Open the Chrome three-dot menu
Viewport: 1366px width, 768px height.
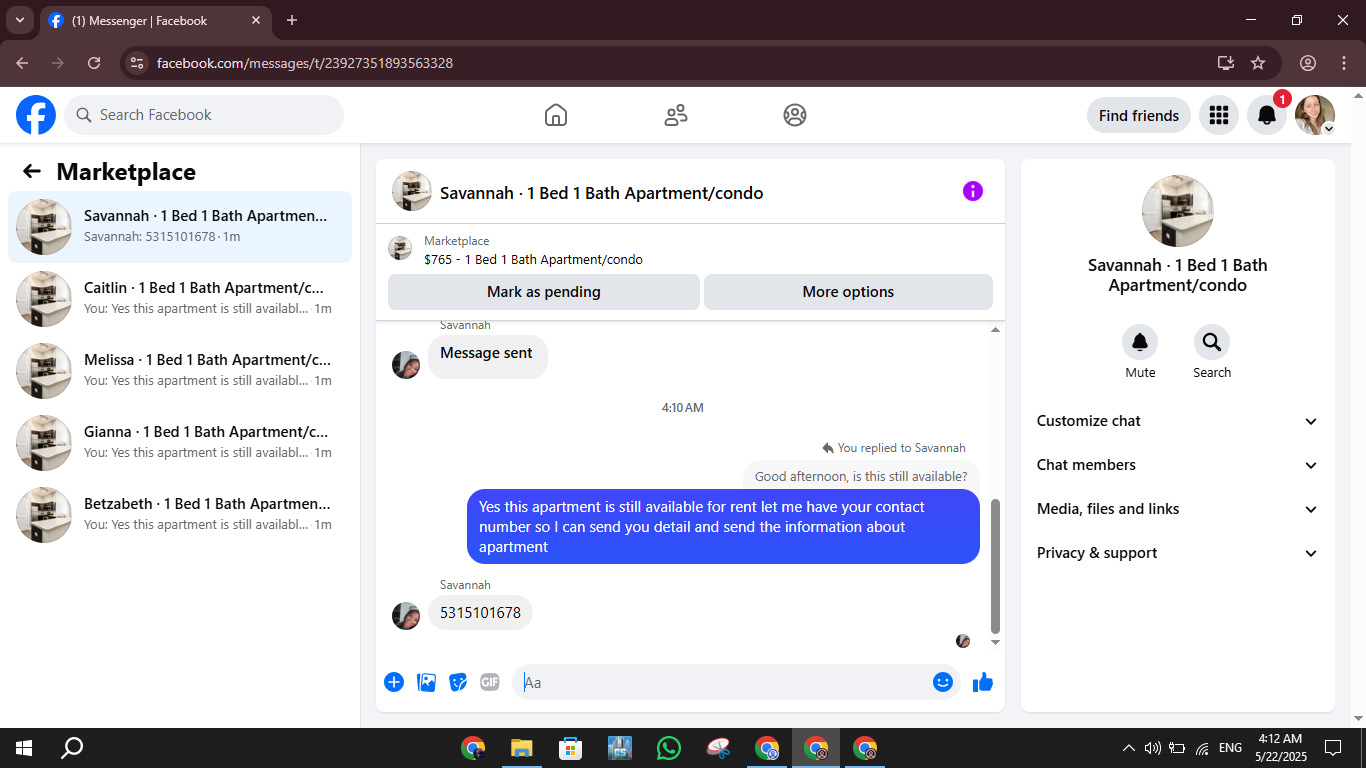tap(1344, 63)
